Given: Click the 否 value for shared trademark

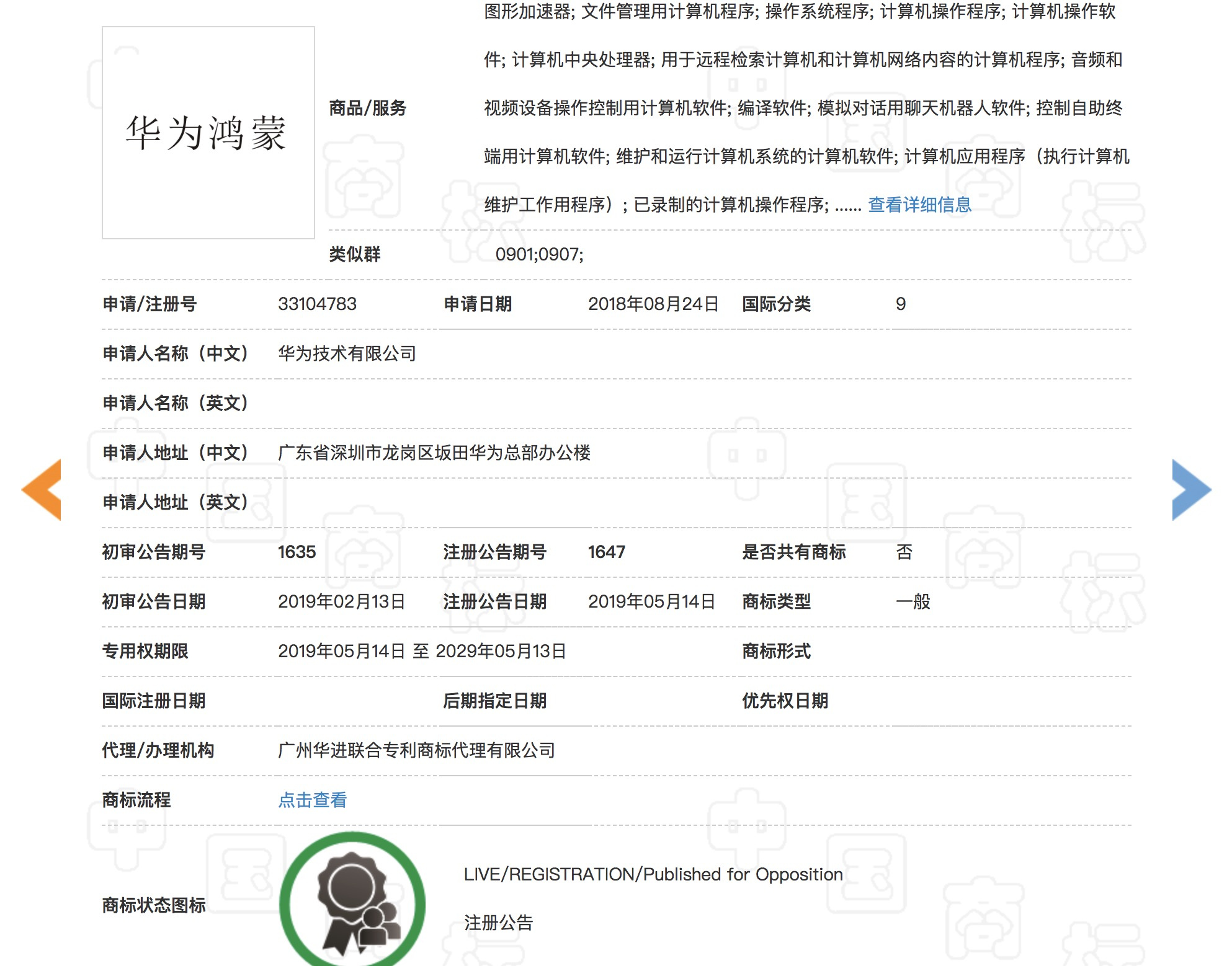Looking at the screenshot, I should [903, 552].
